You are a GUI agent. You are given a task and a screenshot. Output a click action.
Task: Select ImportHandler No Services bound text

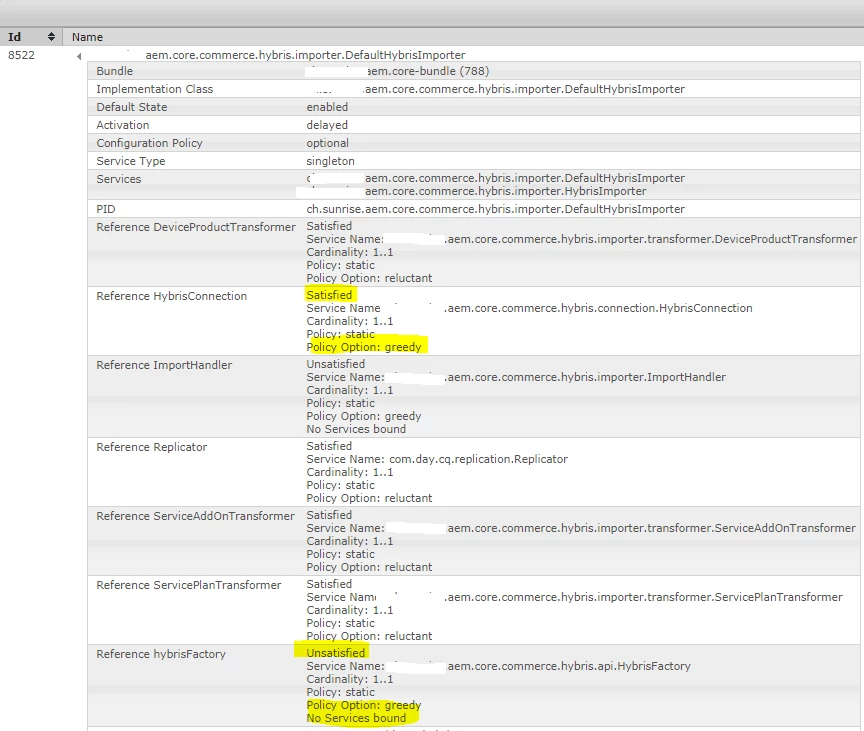[x=356, y=429]
